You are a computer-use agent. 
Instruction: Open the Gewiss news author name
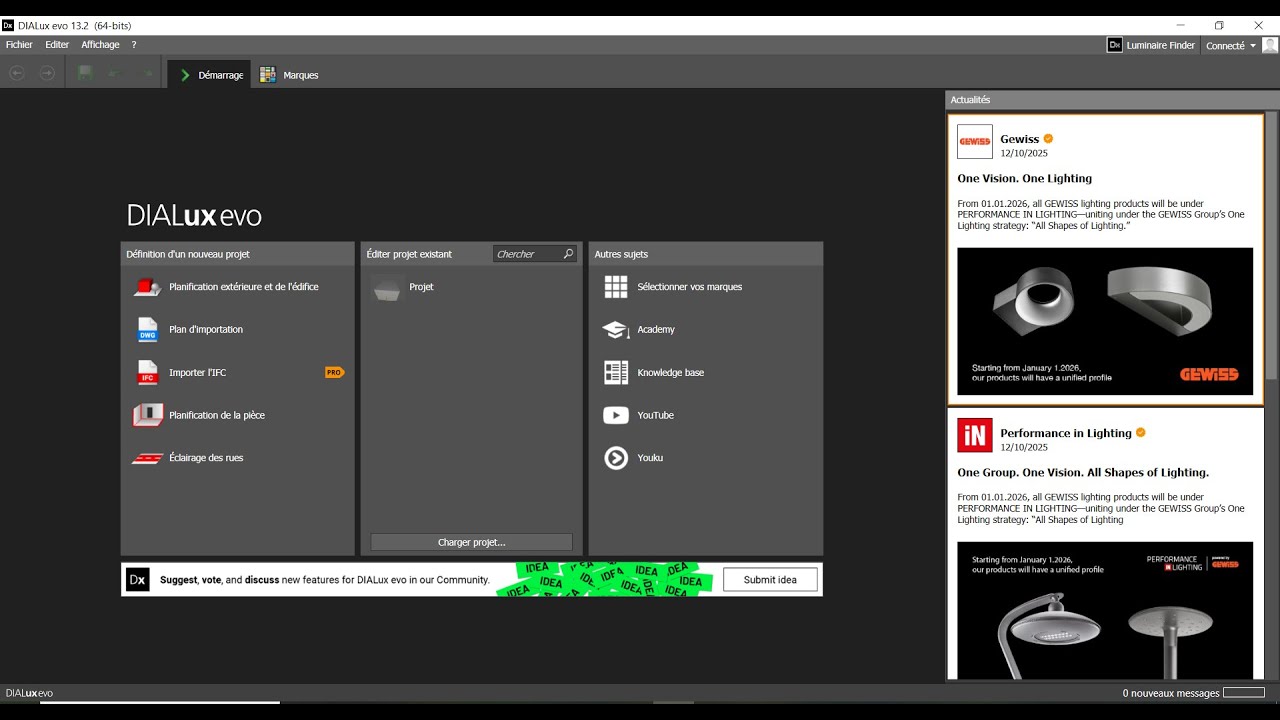point(1020,139)
